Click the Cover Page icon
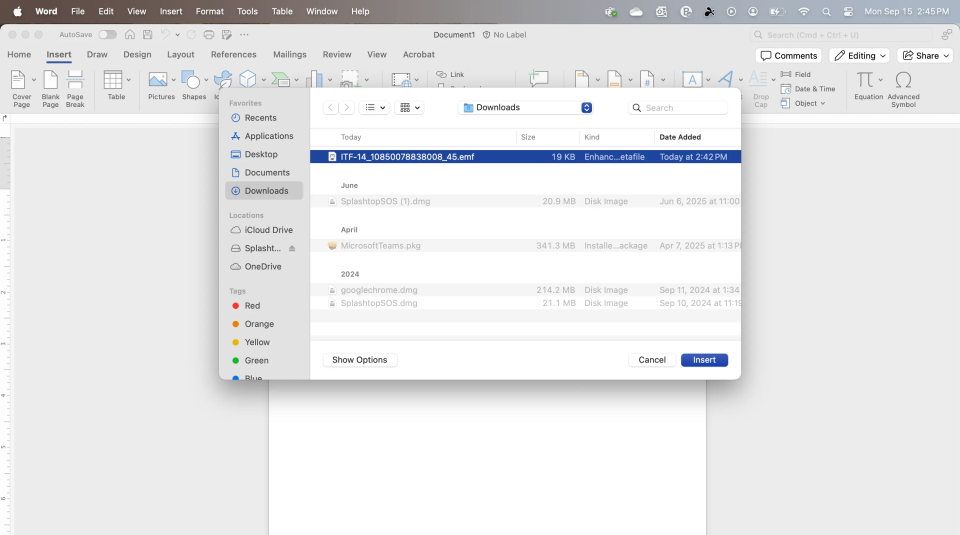This screenshot has width=960, height=535. point(19,81)
